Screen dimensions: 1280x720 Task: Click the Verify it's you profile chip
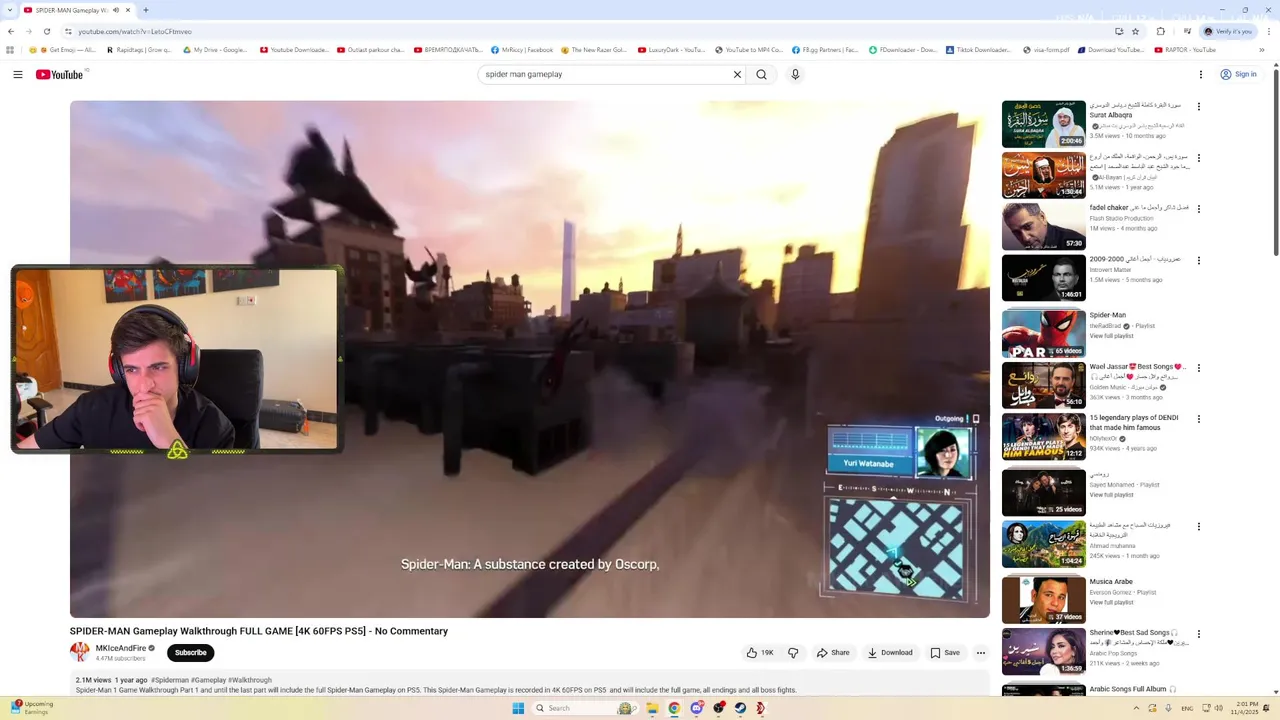(x=1228, y=31)
